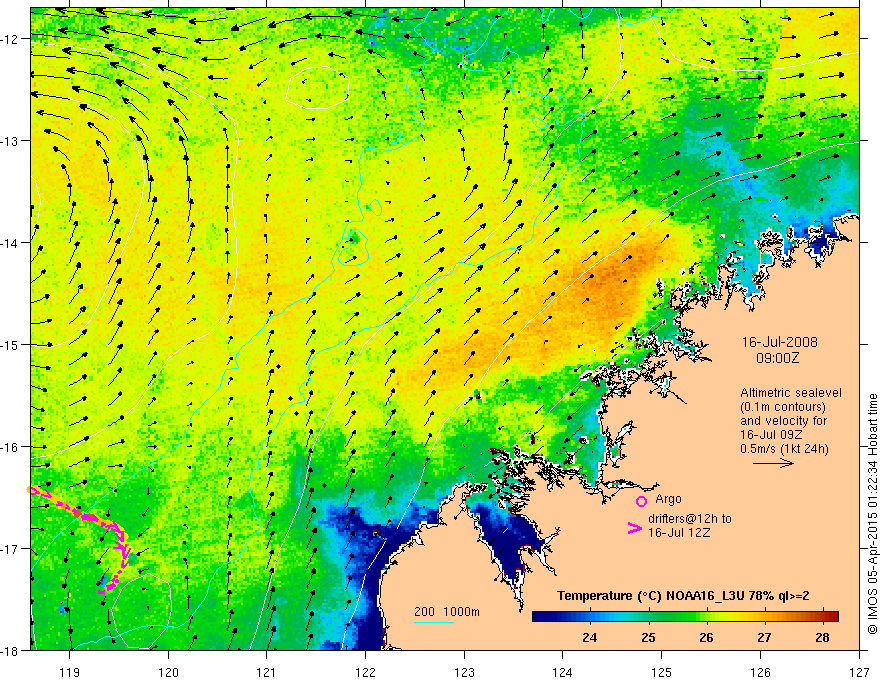Select the time text 09:00Z
Screen dimensions: 880x680
pos(777,358)
